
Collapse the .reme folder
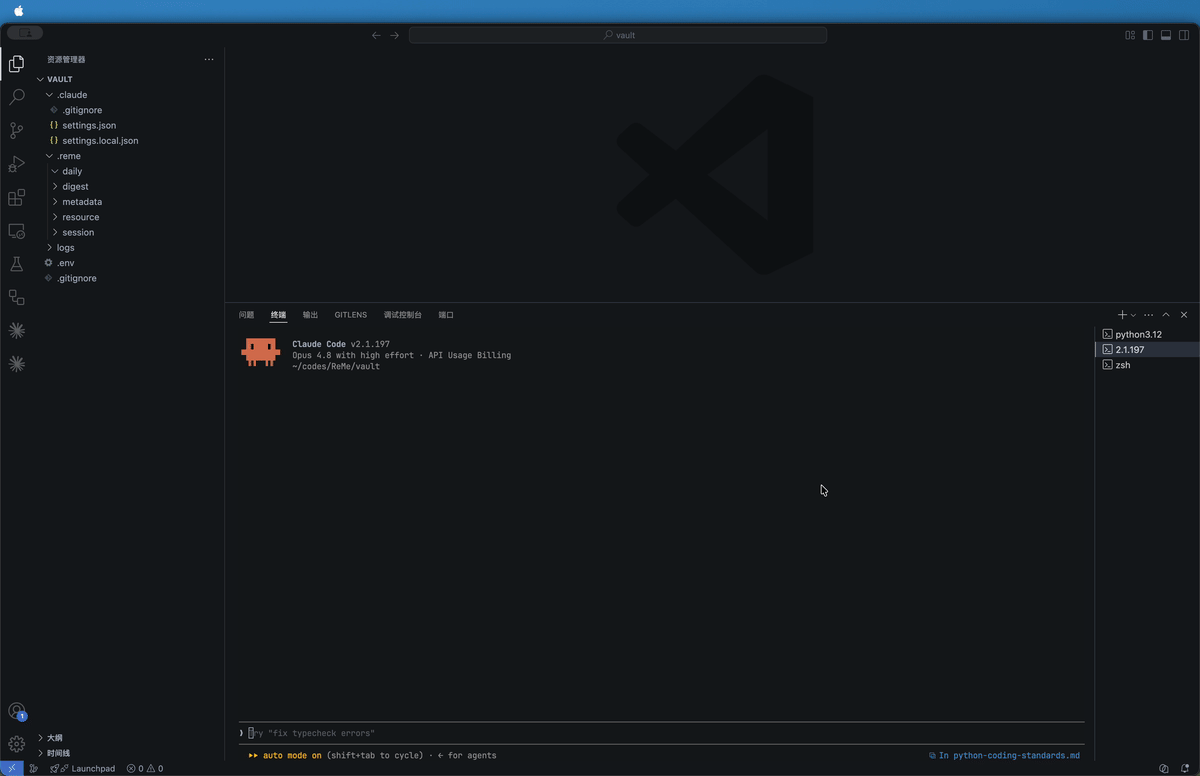[130, 156]
